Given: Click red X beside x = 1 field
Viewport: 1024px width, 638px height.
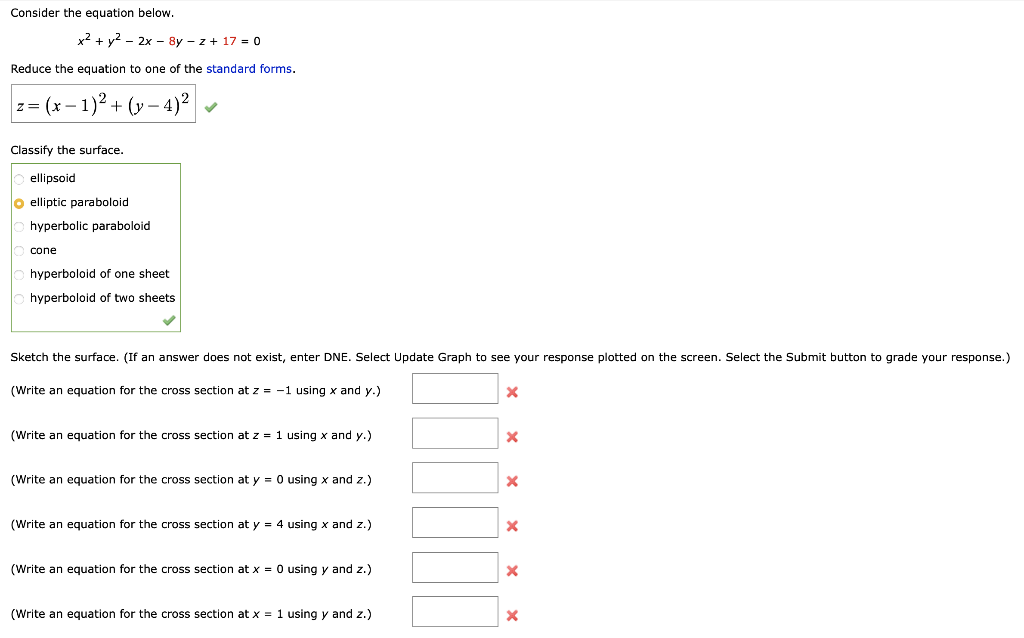Looking at the screenshot, I should point(513,615).
